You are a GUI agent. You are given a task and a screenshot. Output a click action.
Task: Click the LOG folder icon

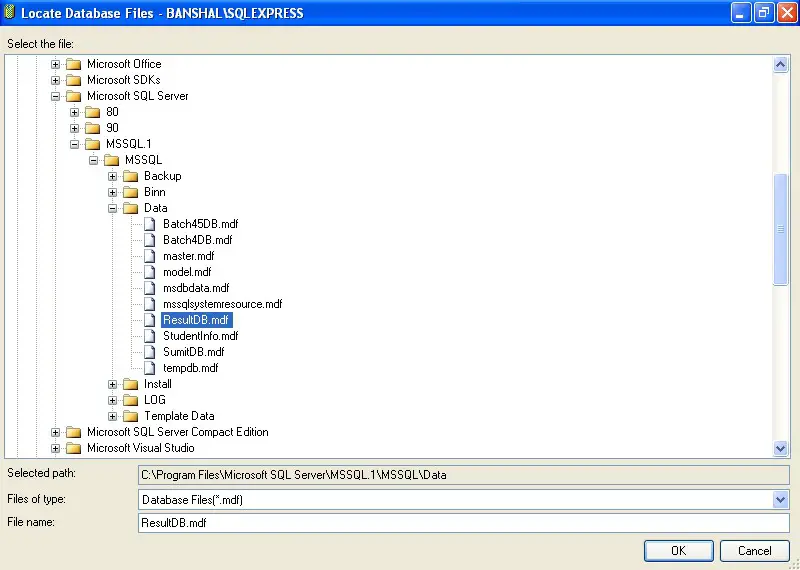coord(131,400)
